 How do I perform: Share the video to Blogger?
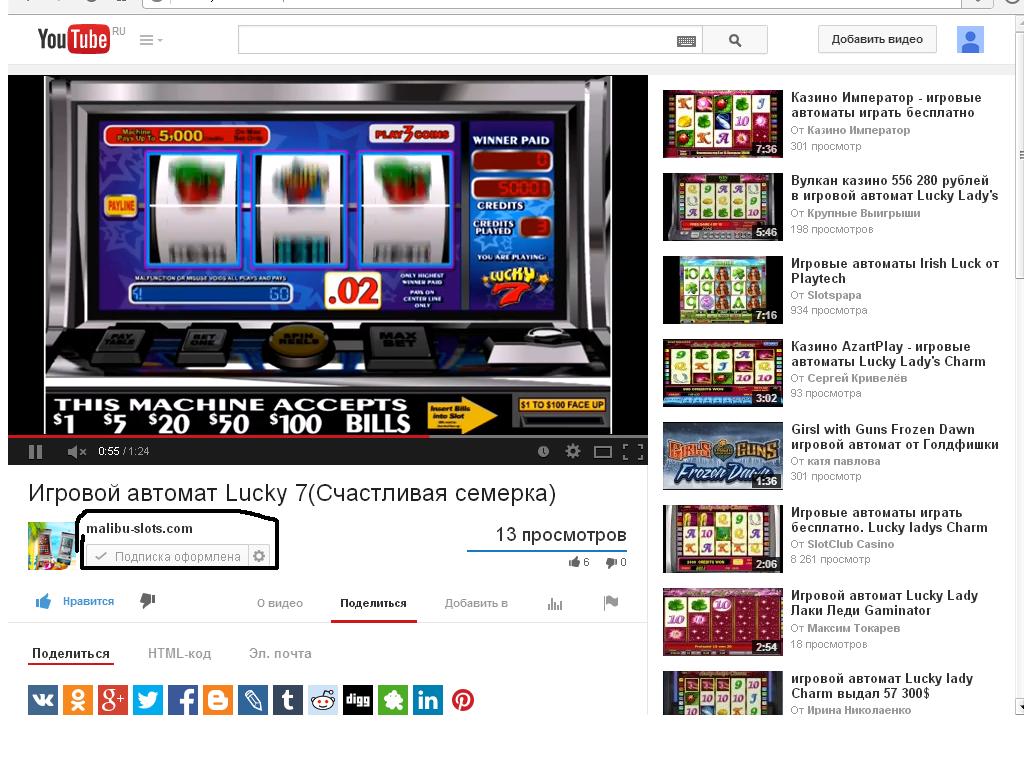[218, 700]
